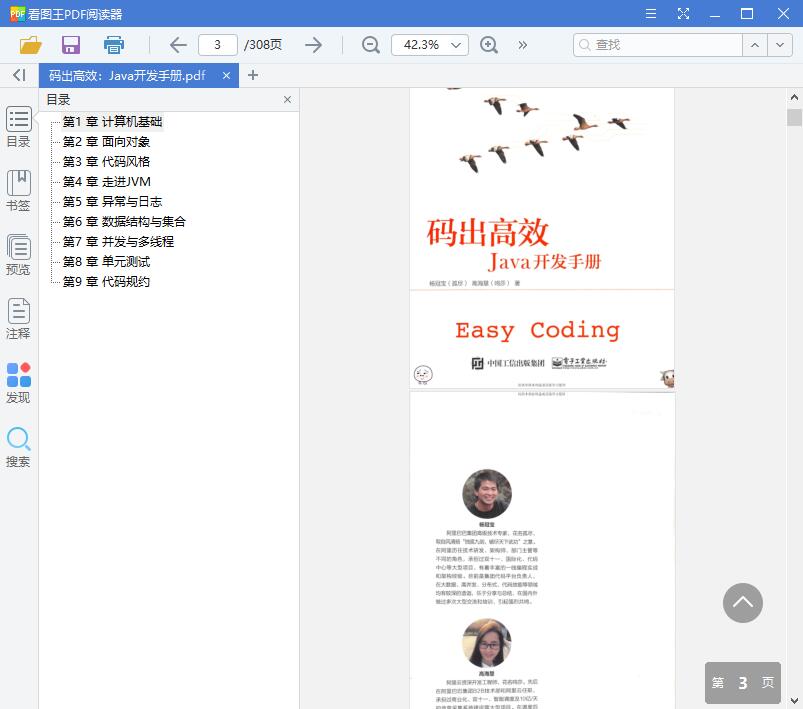Jump to 第4 章 走进JVM
The height and width of the screenshot is (709, 803).
point(107,182)
